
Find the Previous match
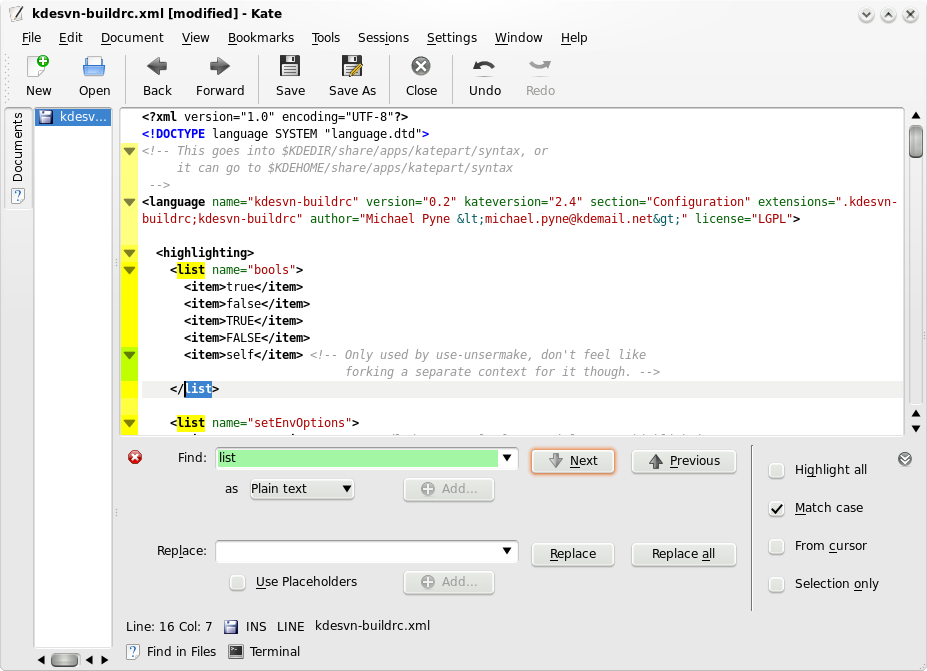[x=684, y=461]
